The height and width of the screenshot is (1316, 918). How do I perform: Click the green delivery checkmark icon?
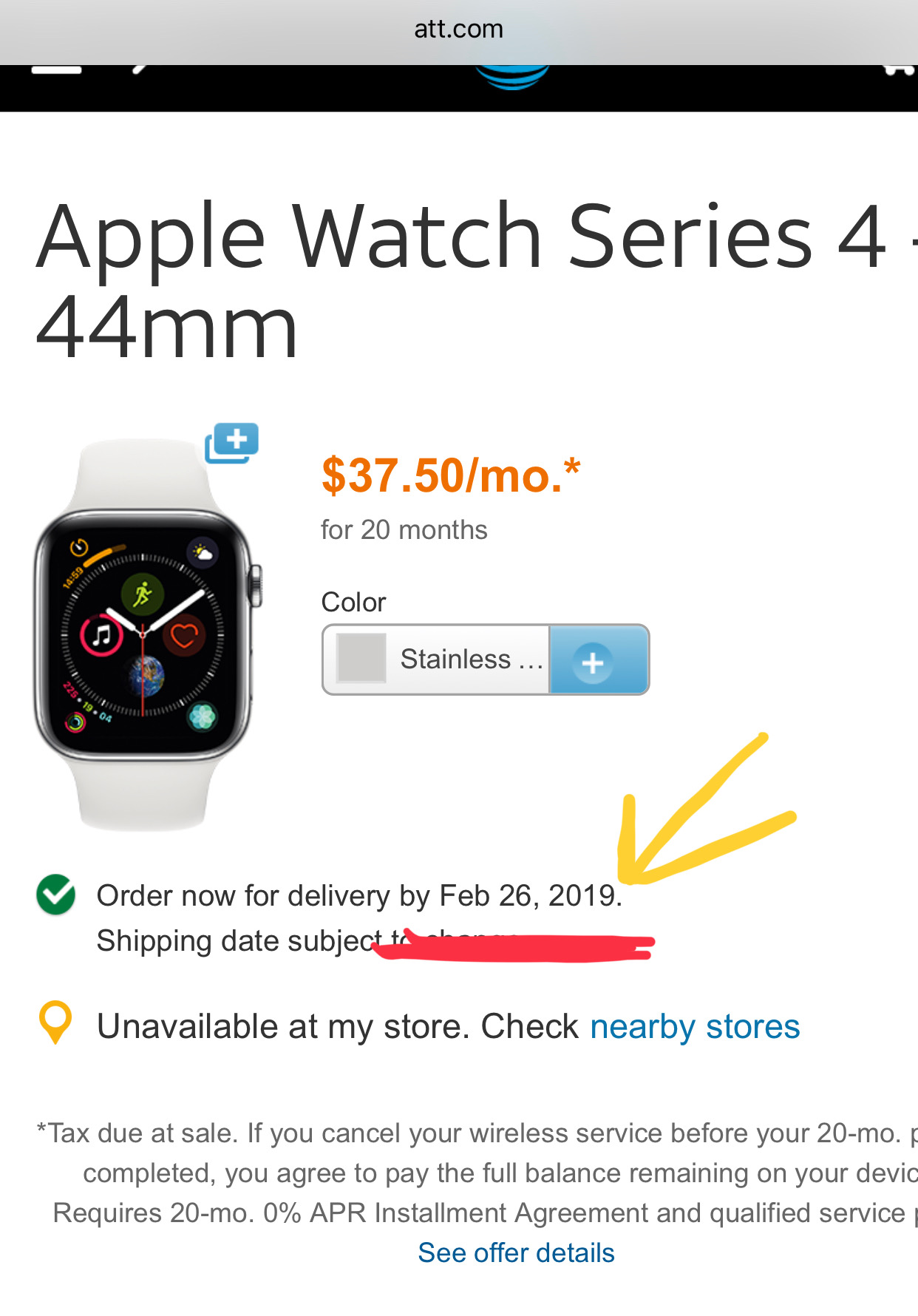click(56, 895)
